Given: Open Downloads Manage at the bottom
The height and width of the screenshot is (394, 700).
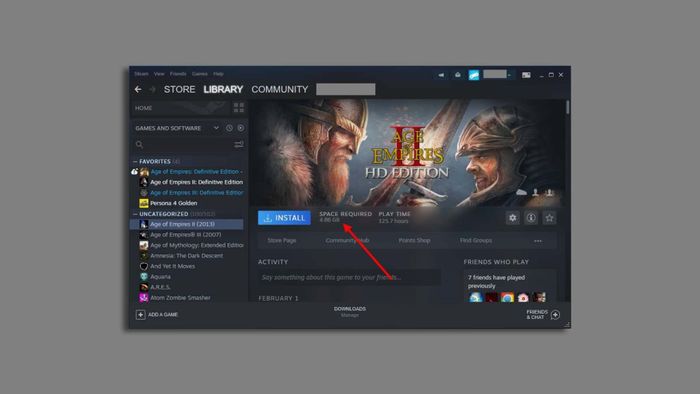Looking at the screenshot, I should (x=350, y=311).
